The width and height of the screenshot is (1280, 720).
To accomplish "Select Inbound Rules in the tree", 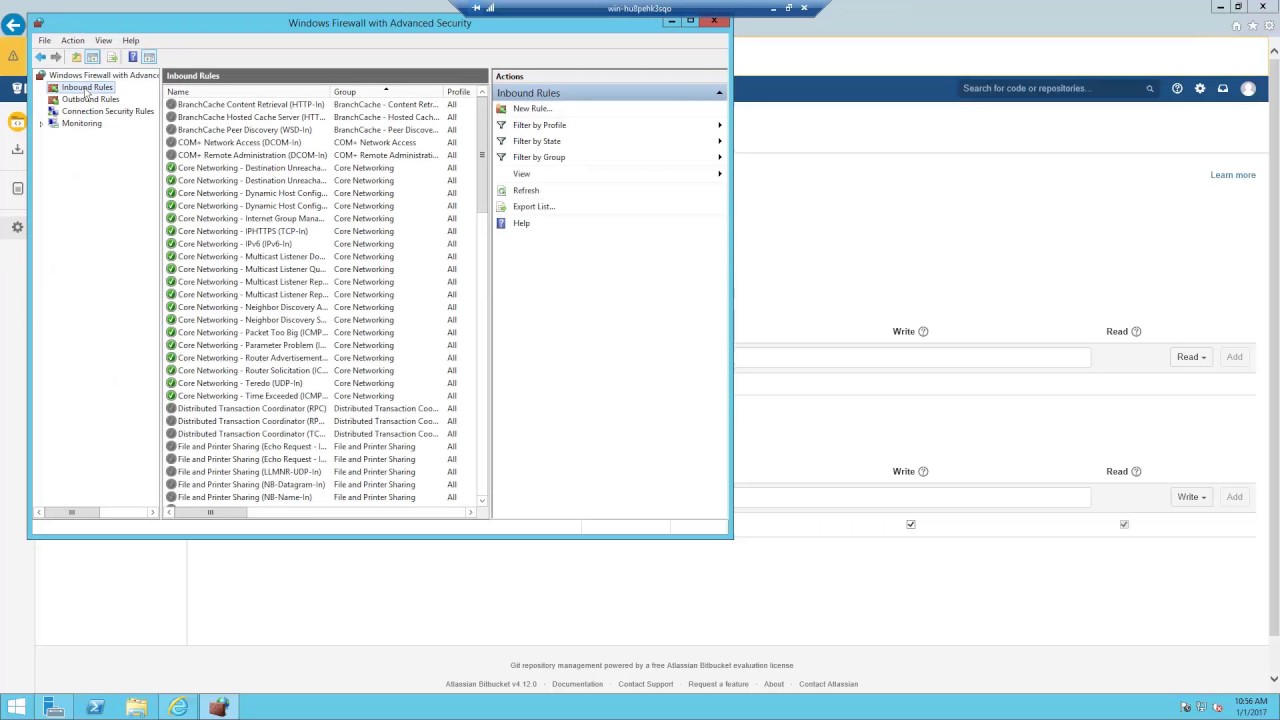I will pos(87,87).
